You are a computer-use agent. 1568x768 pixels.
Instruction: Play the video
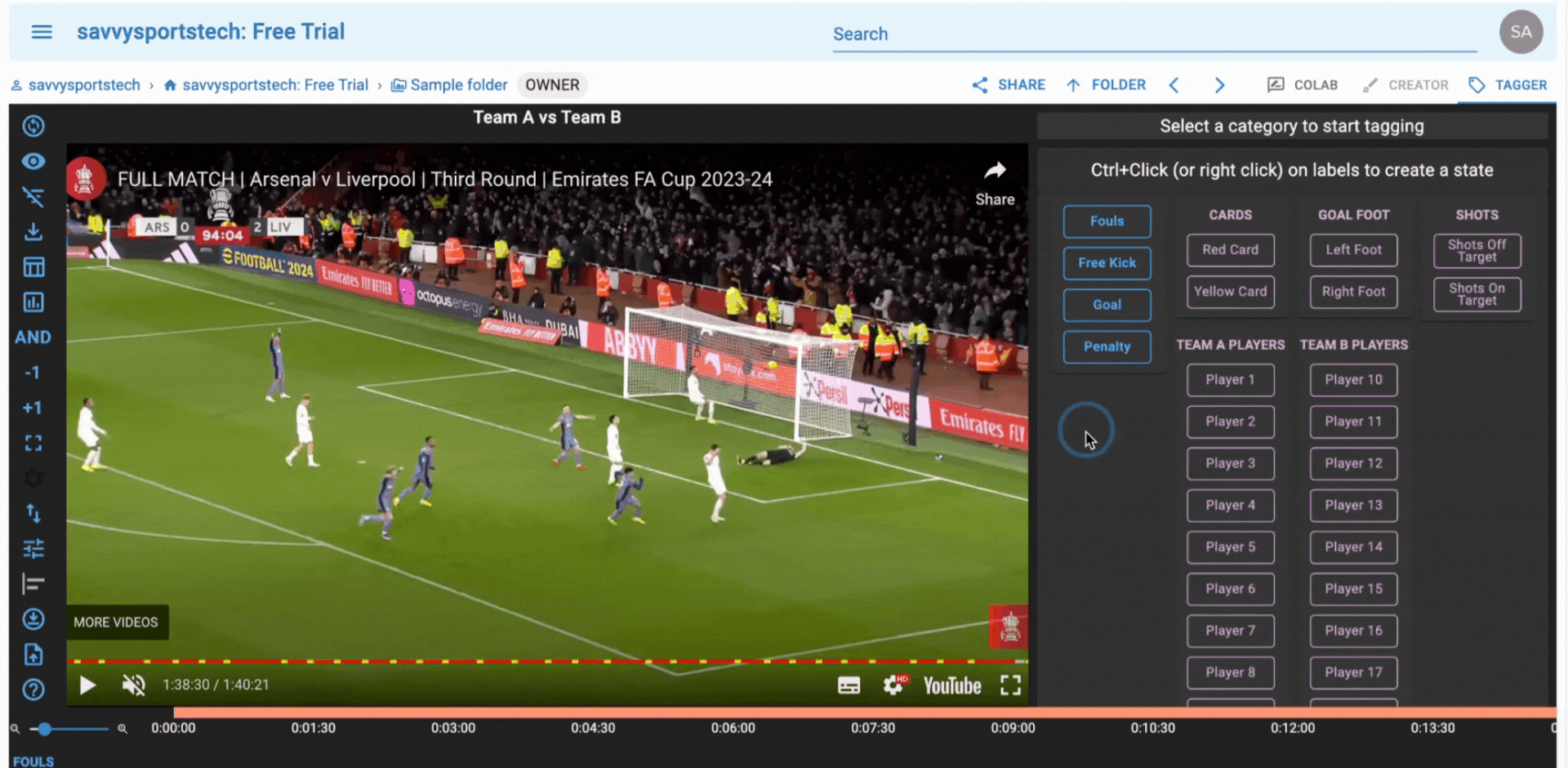point(87,685)
